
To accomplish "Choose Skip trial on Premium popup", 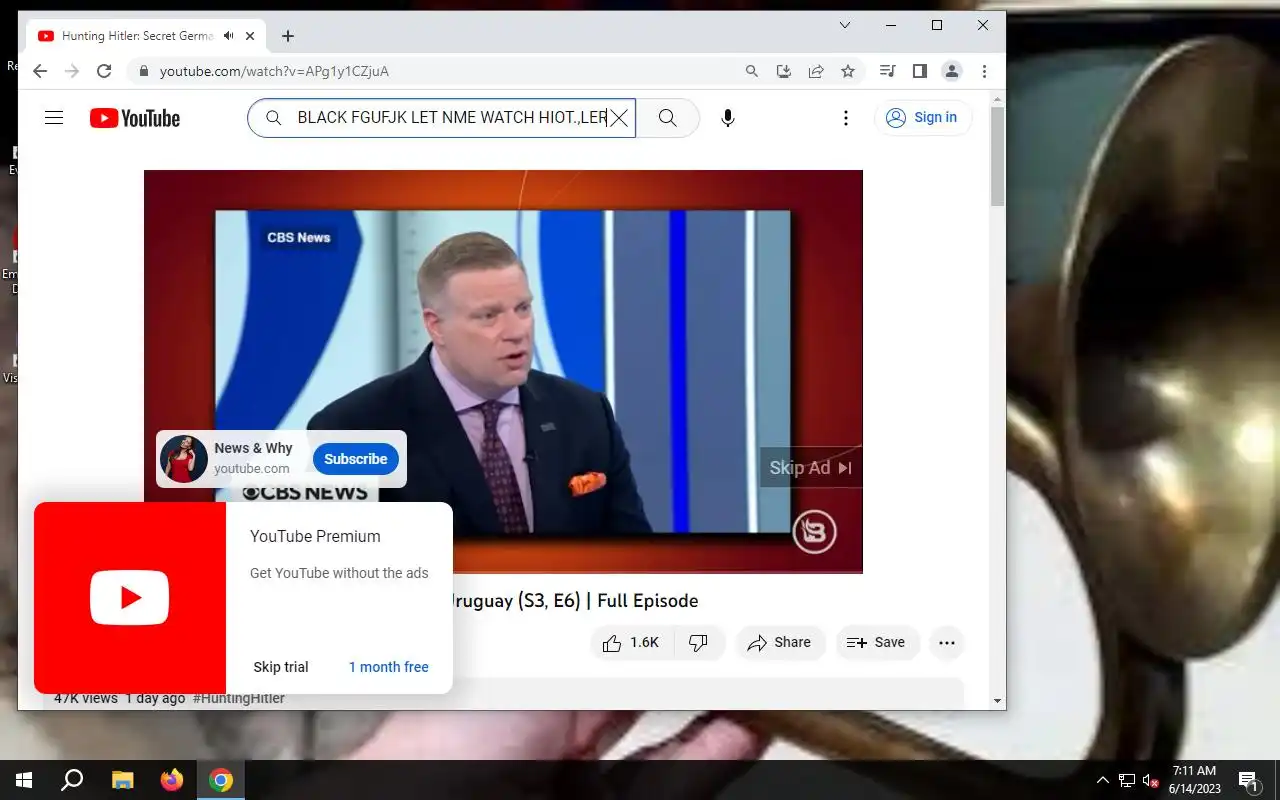I will (281, 667).
